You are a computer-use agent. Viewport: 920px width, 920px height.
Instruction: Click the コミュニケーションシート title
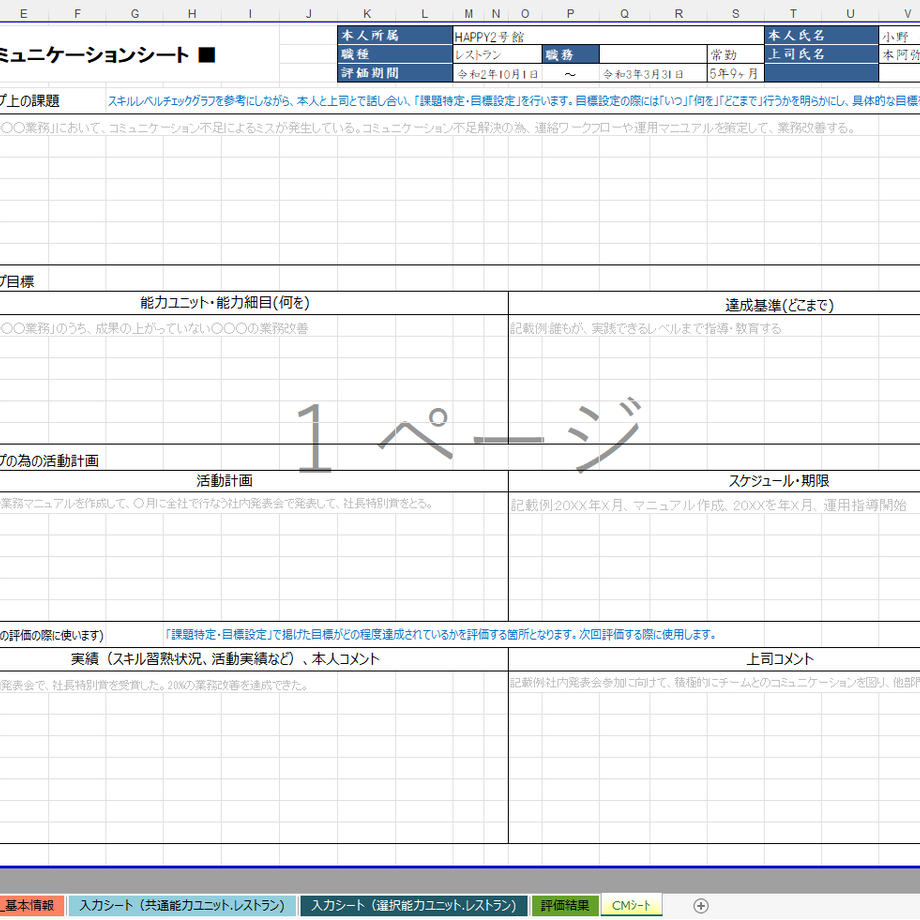[107, 55]
